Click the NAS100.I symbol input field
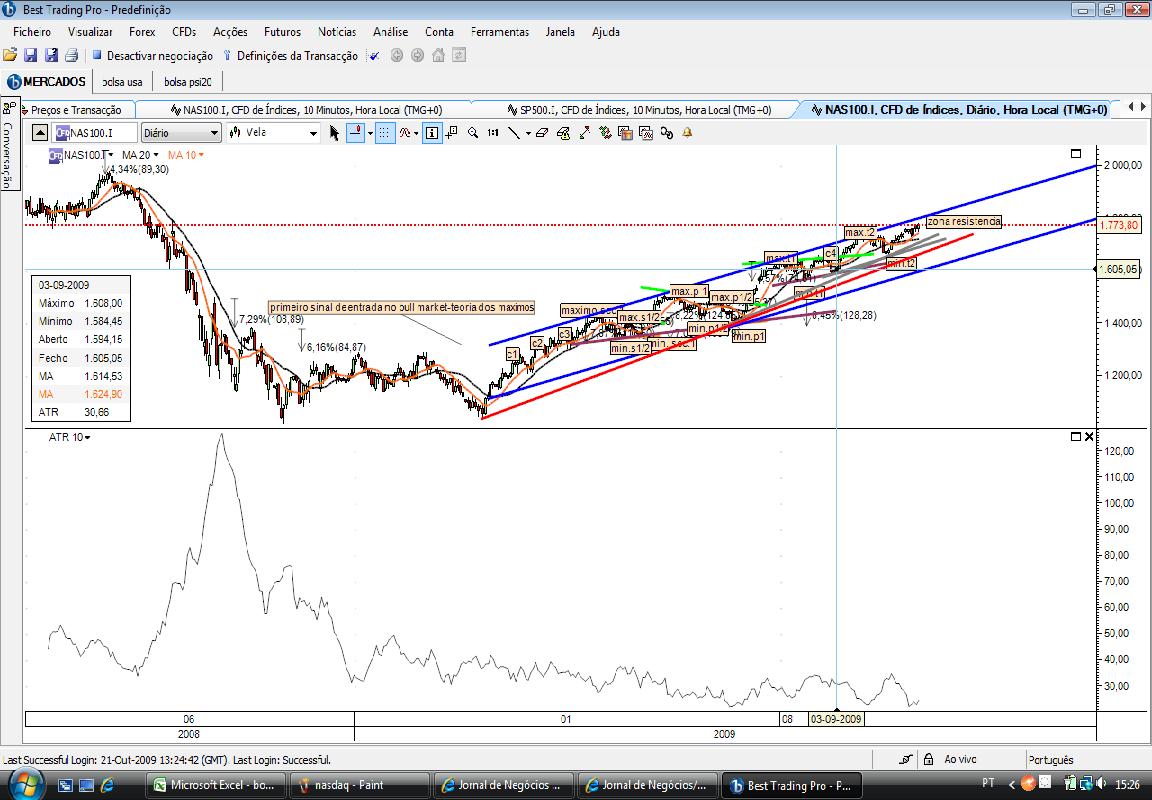Screen dimensions: 1152x800 pyautogui.click(x=95, y=133)
